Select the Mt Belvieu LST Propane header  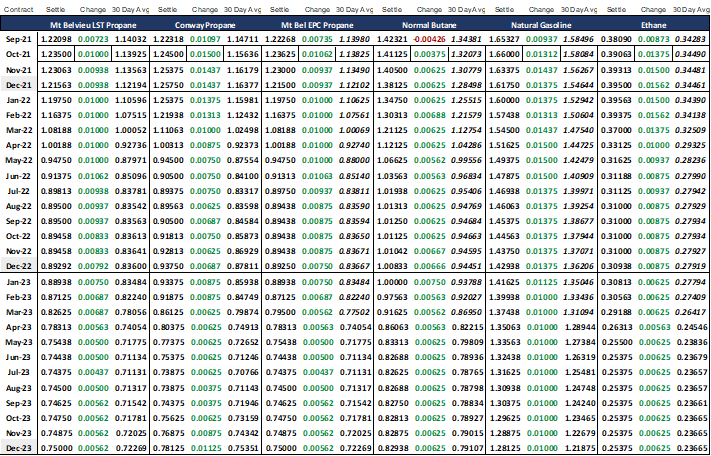pos(93,25)
